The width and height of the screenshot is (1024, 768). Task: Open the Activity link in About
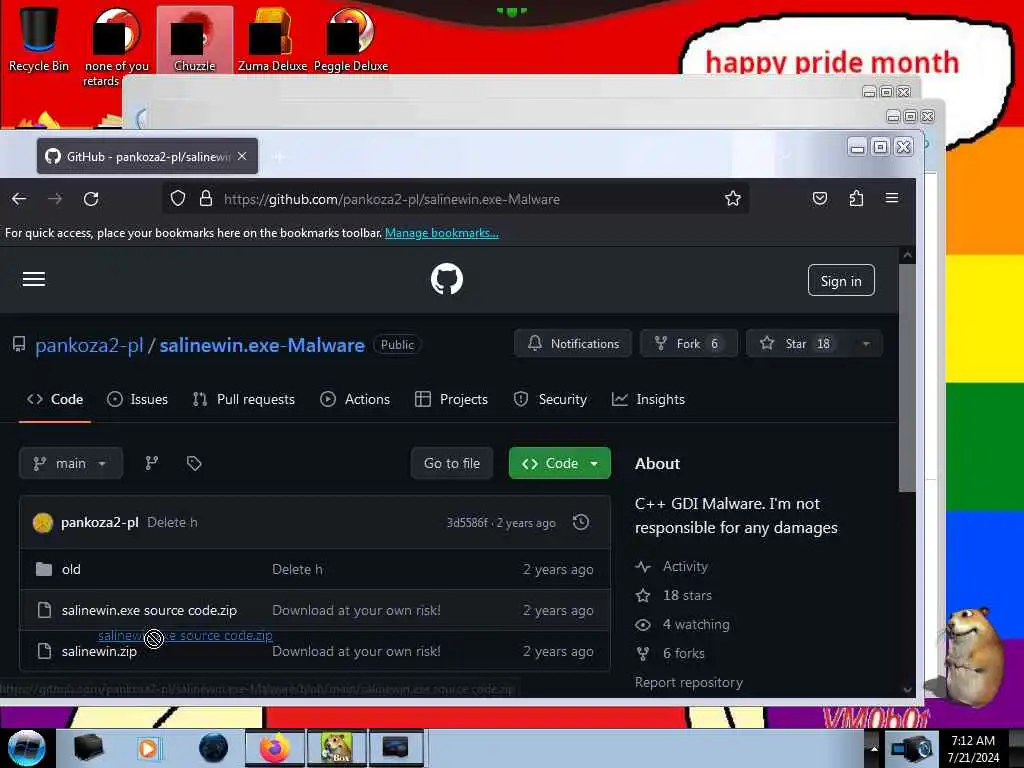(685, 566)
